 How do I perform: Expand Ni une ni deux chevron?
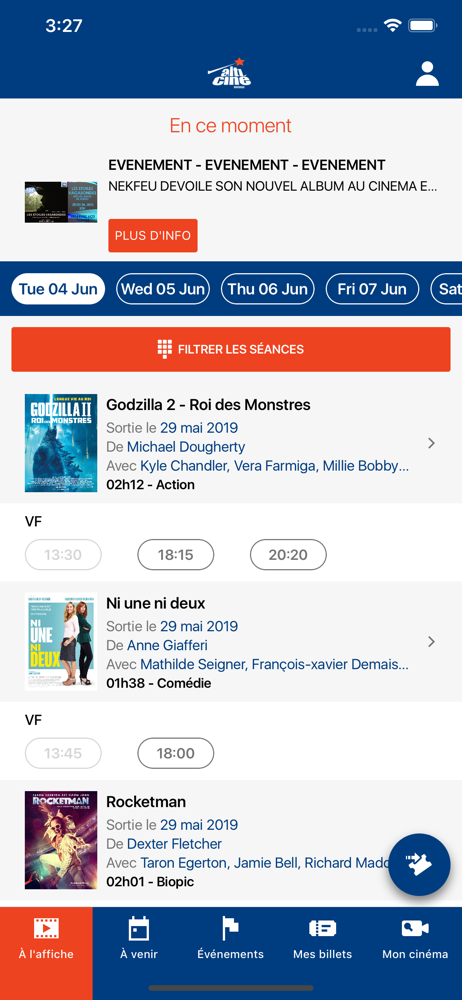point(431,642)
